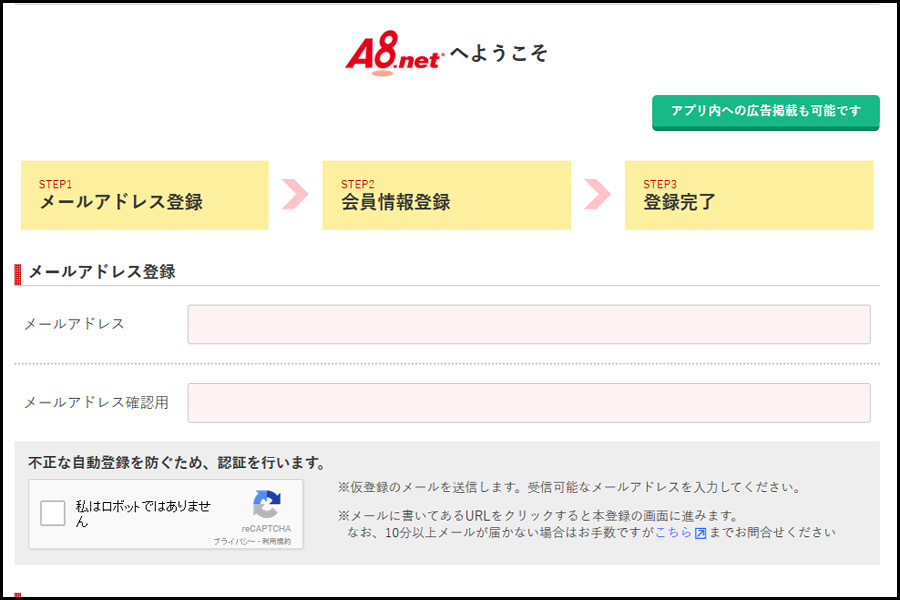Click the メールアドレス確認用 field label
Image resolution: width=900 pixels, height=600 pixels.
coord(96,402)
